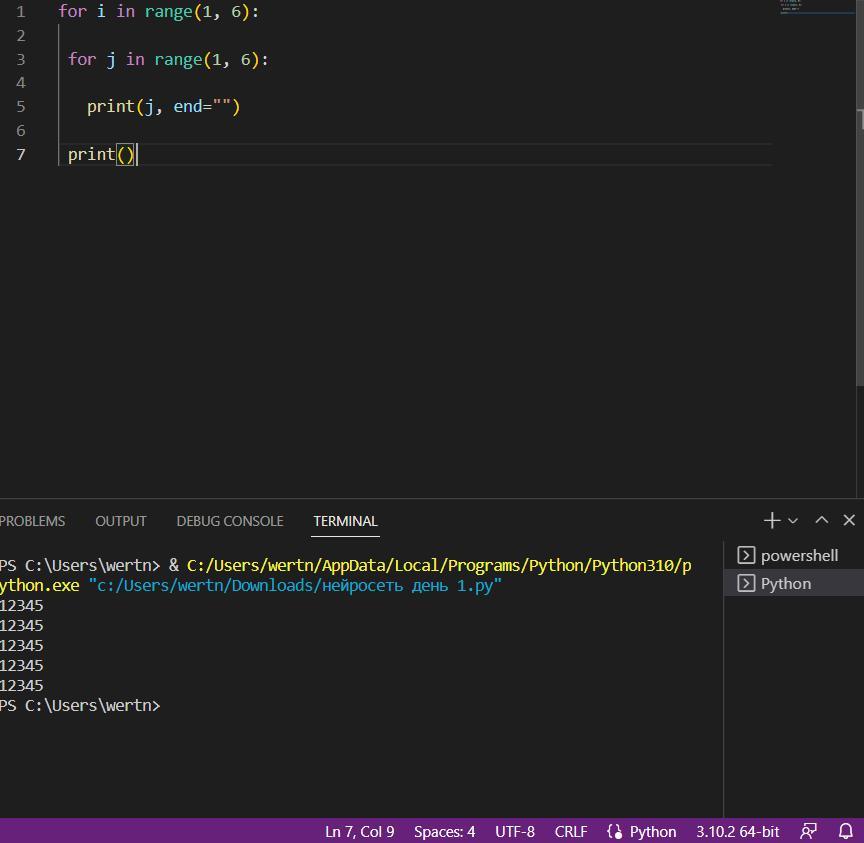Image resolution: width=864 pixels, height=843 pixels.
Task: Click Ln 7, Col 9 cursor position
Action: click(x=359, y=831)
